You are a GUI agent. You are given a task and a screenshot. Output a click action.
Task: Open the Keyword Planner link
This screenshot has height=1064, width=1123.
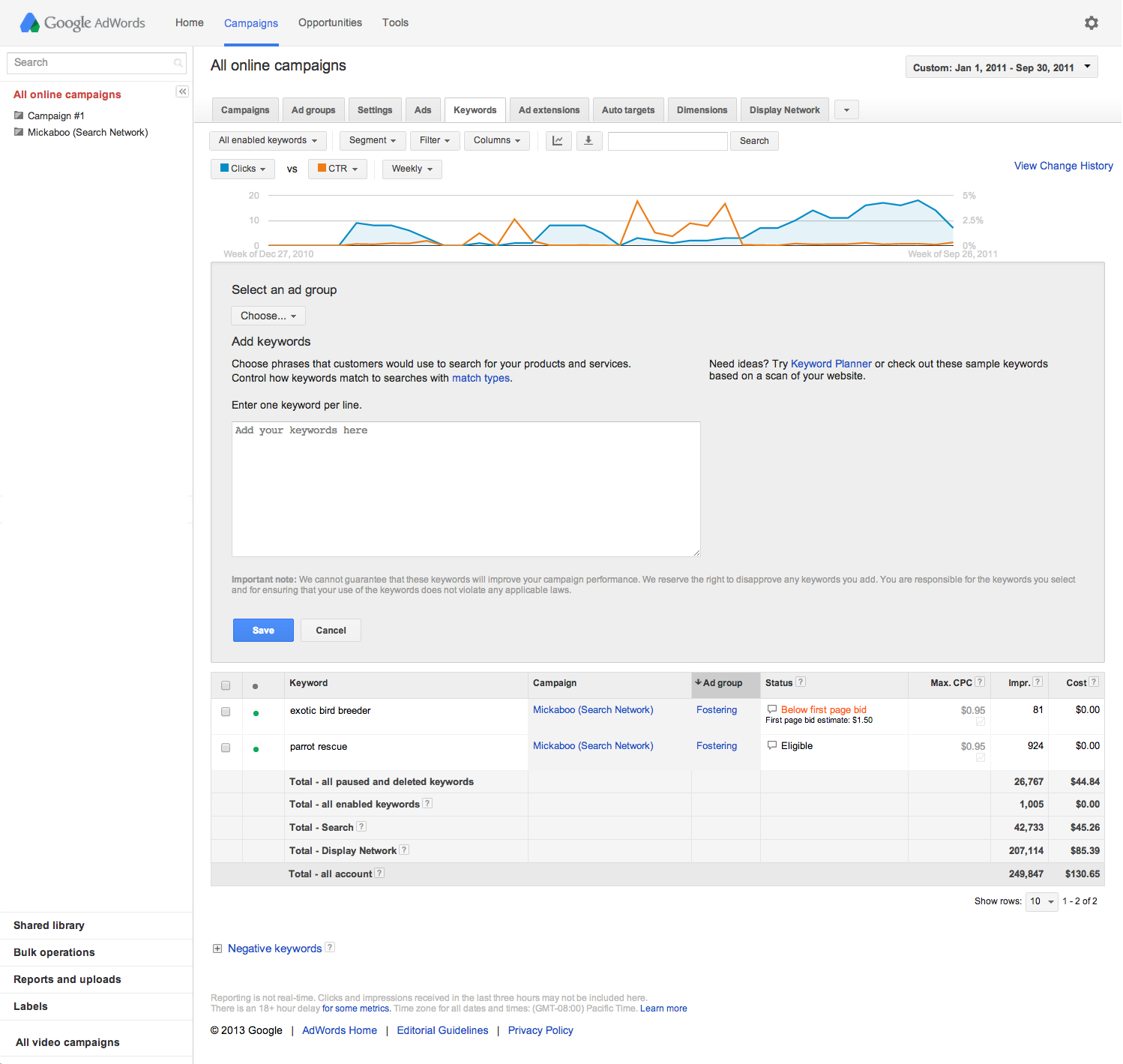click(x=831, y=364)
